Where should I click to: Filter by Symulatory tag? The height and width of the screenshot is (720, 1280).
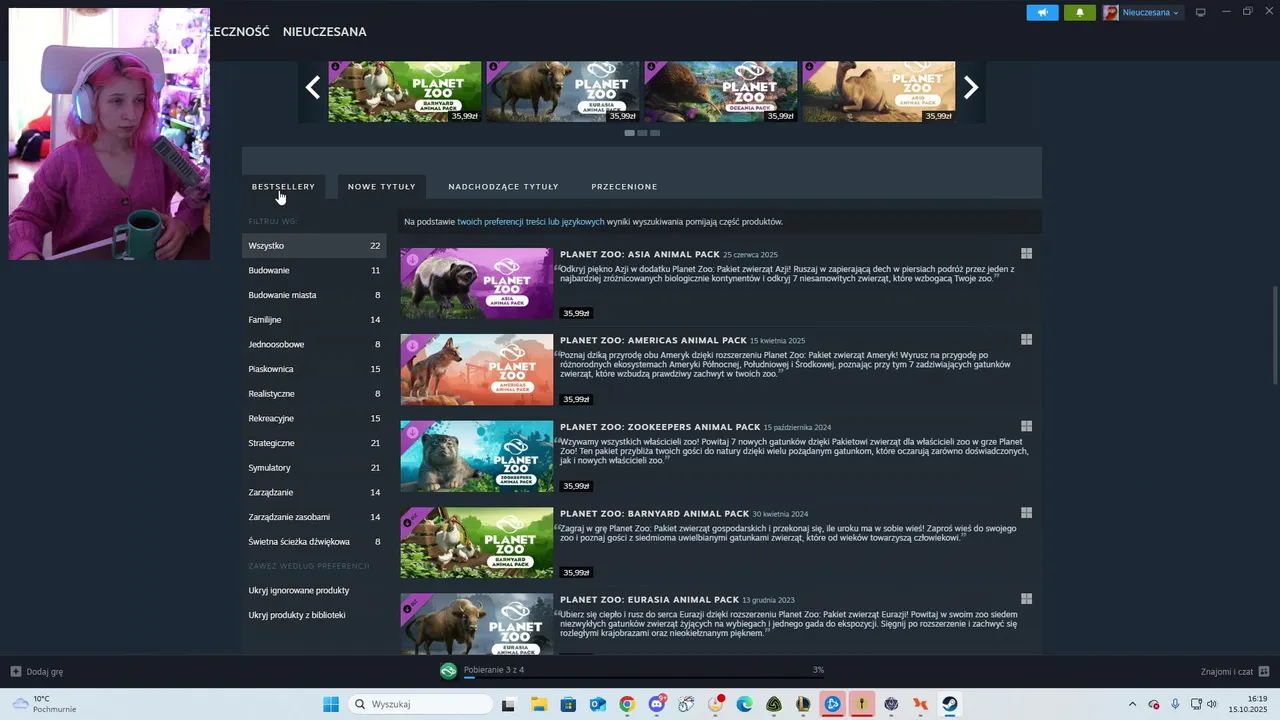(314, 468)
